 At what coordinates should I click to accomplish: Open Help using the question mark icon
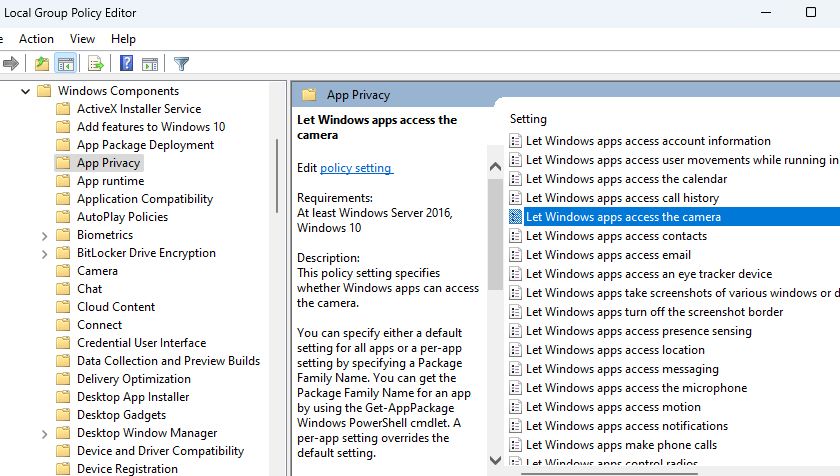tap(127, 64)
